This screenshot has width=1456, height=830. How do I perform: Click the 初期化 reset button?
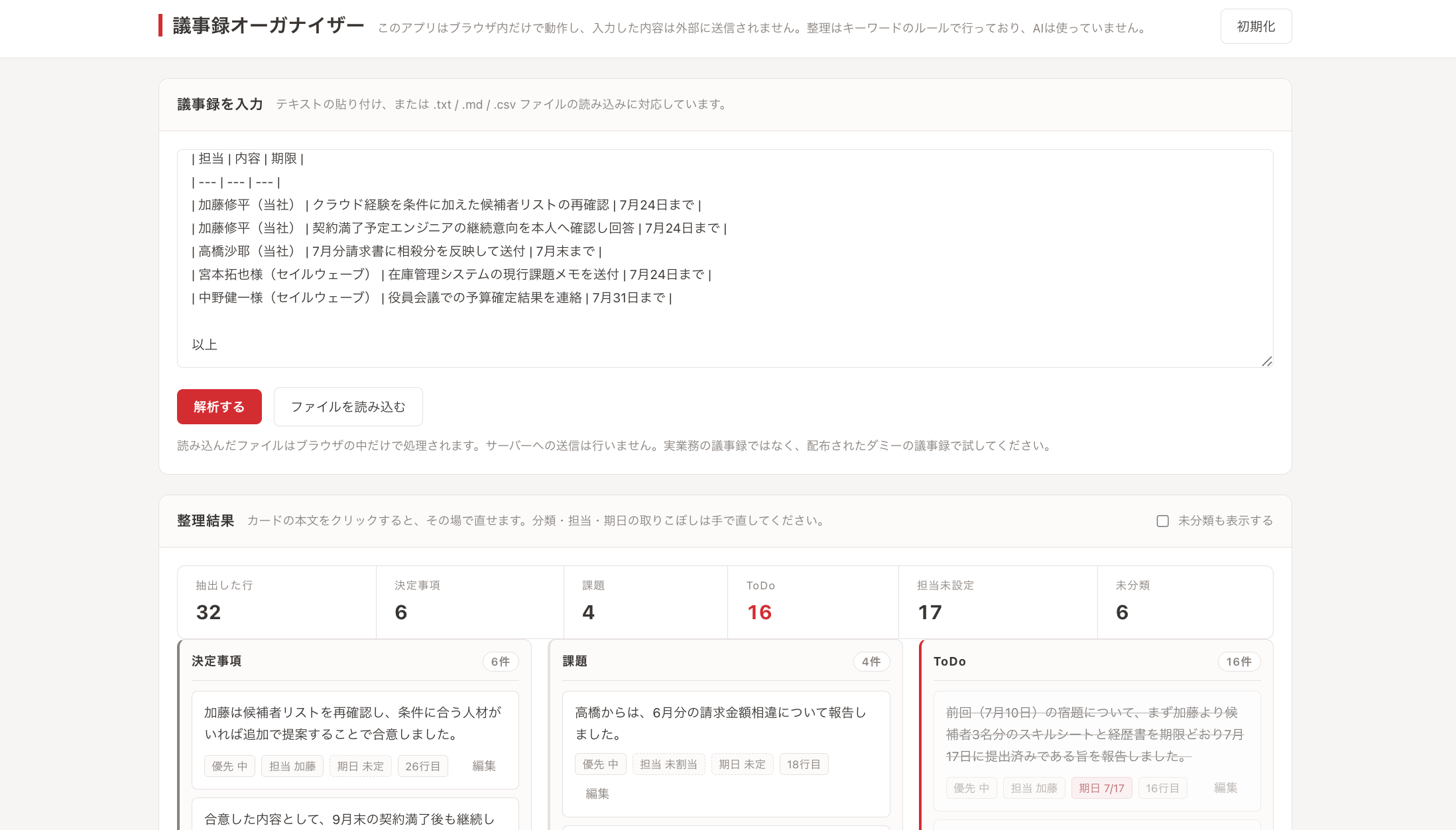pos(1256,27)
